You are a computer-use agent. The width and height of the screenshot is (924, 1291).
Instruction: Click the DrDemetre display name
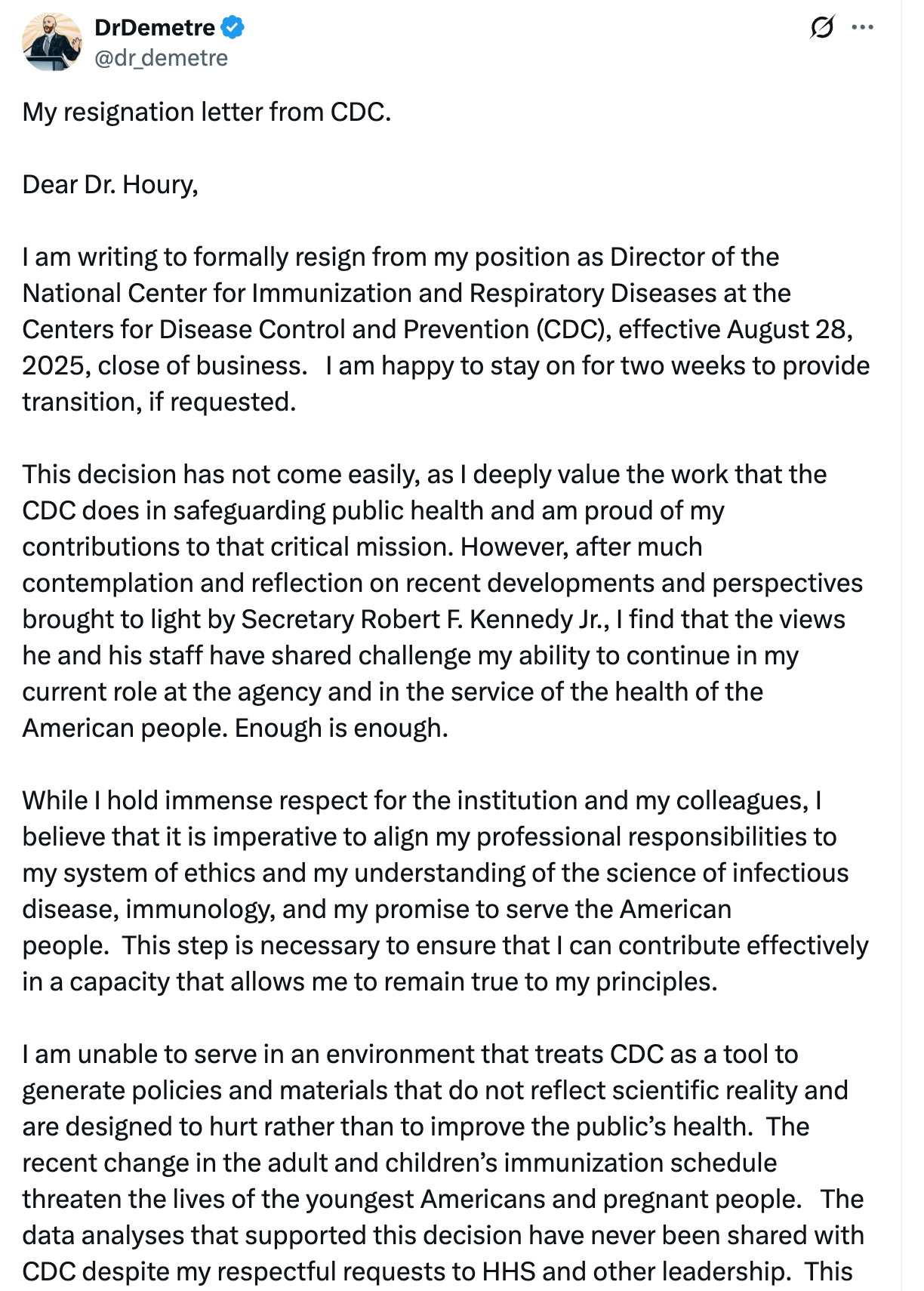click(155, 28)
